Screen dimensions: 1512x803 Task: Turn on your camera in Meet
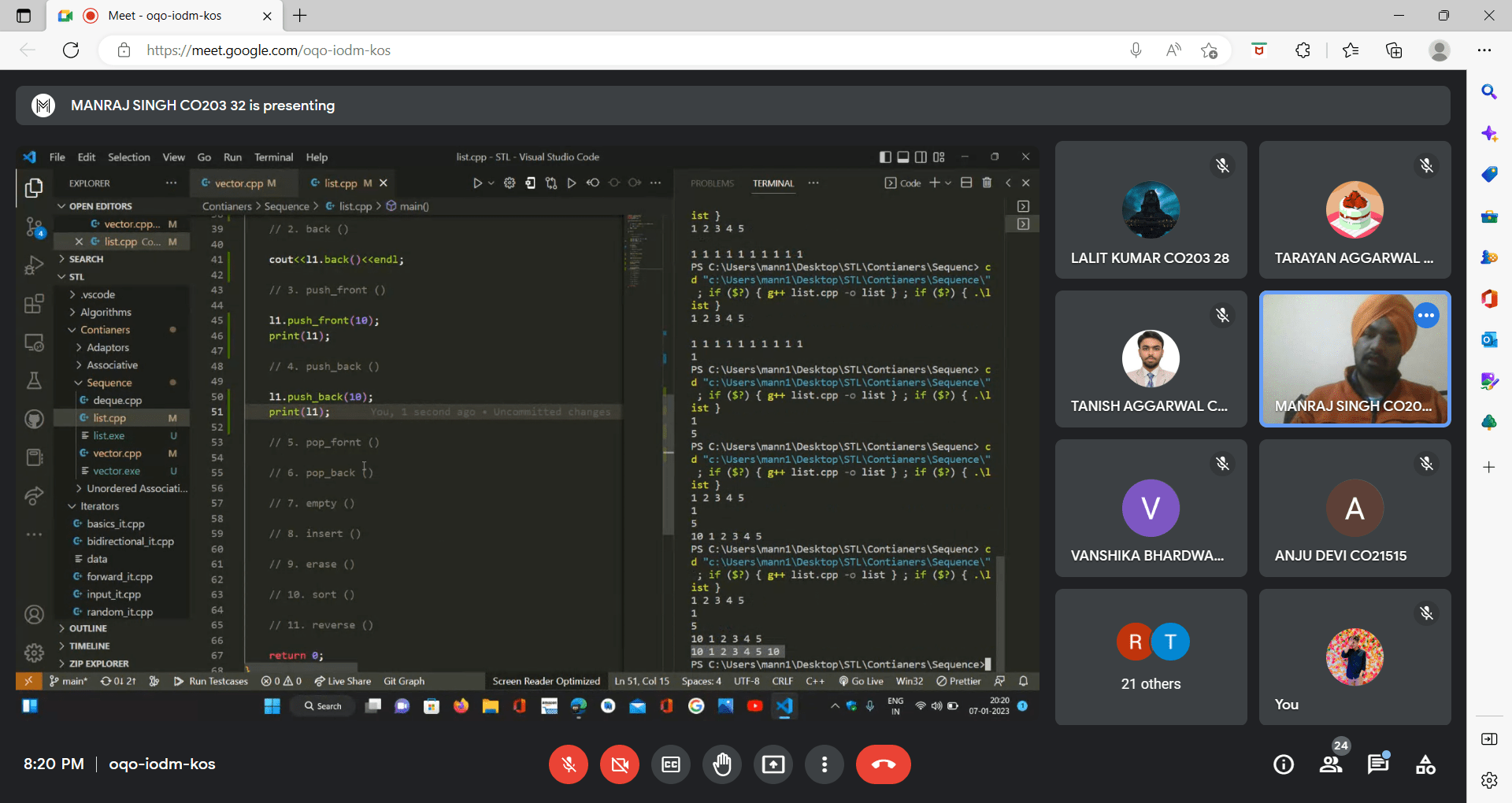point(620,764)
